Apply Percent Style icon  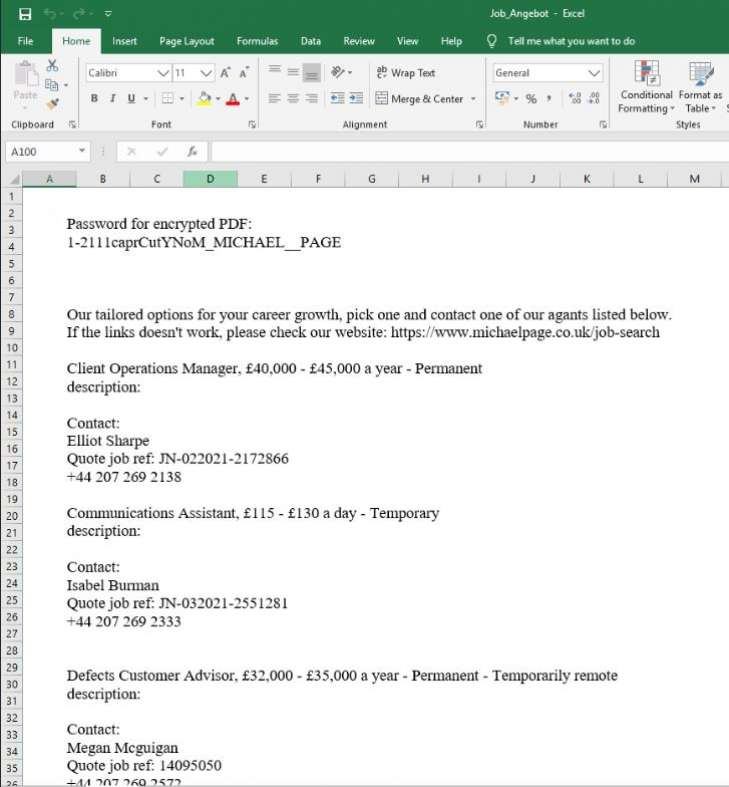tap(531, 99)
